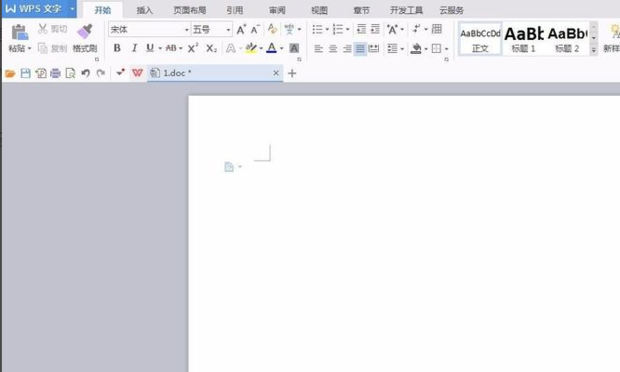Click the red W WPS home icon
Viewport: 620px width, 372px height.
[137, 73]
